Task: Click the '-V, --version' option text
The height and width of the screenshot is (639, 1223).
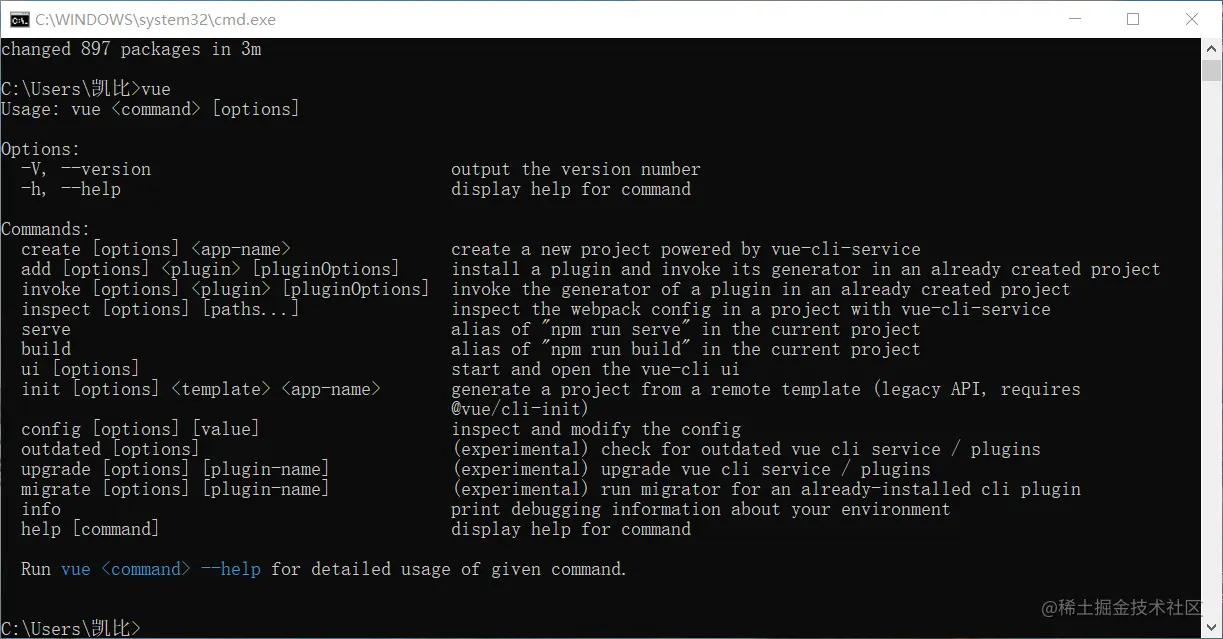Action: (x=86, y=169)
